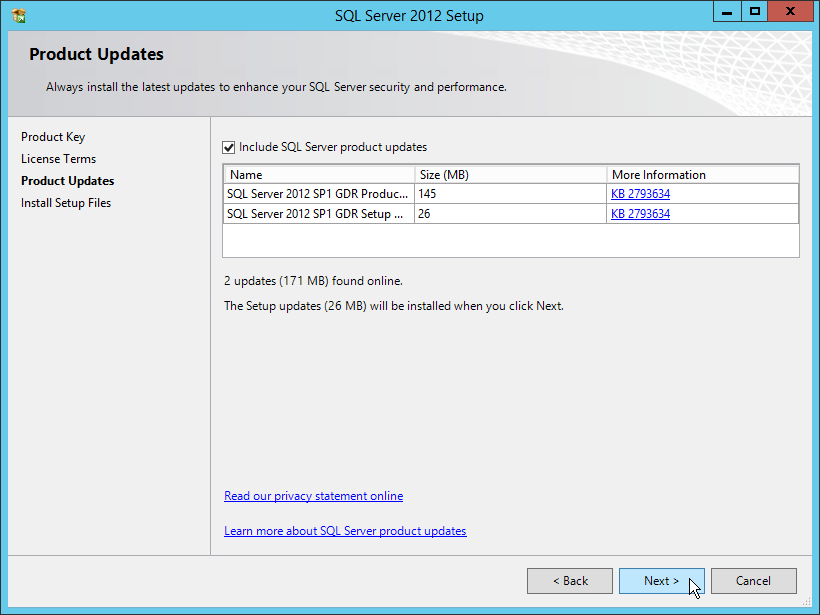Screen dimensions: 820x615
Task: Select the License Terms step in the sidebar
Action: pyautogui.click(x=58, y=158)
